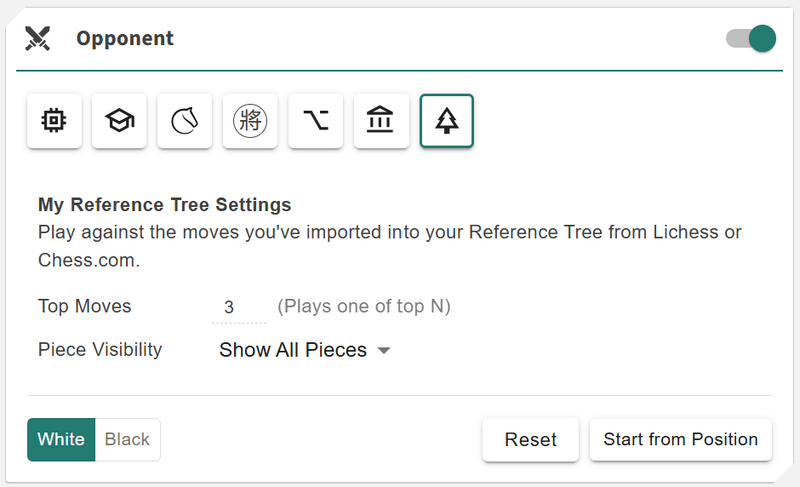The height and width of the screenshot is (487, 800).
Task: Select the Reference Tree pine icon
Action: point(447,121)
